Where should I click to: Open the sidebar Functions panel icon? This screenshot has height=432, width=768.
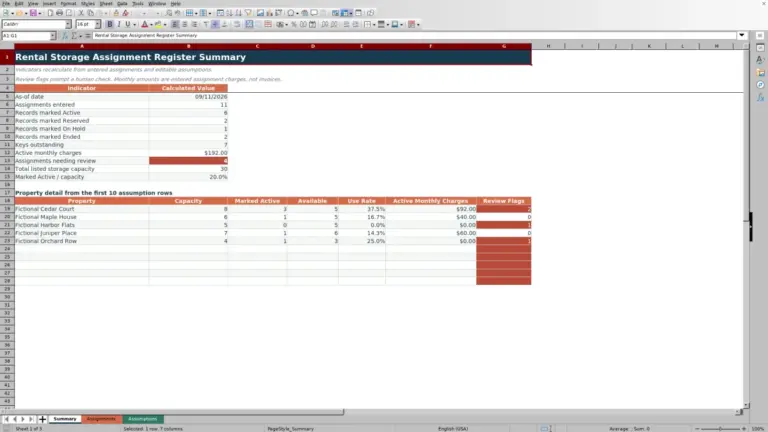pos(760,97)
